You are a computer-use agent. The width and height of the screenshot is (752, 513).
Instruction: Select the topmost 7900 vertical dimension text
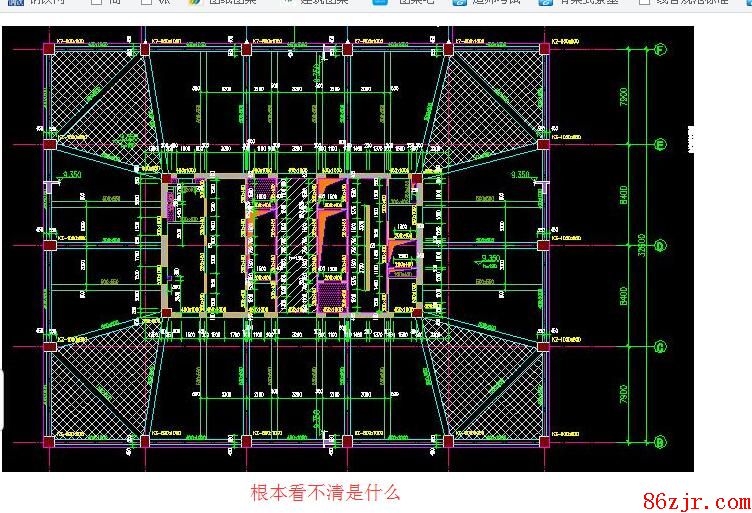(x=625, y=97)
